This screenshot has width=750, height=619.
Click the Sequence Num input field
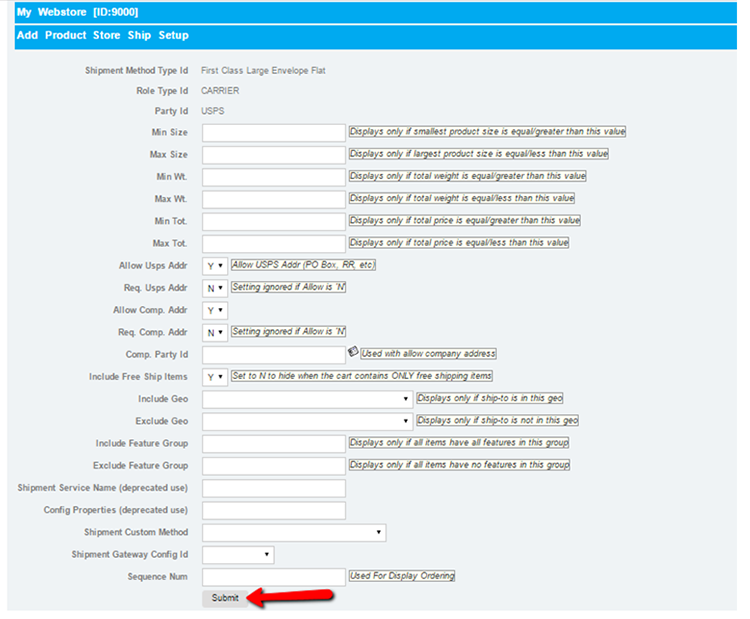coord(274,577)
